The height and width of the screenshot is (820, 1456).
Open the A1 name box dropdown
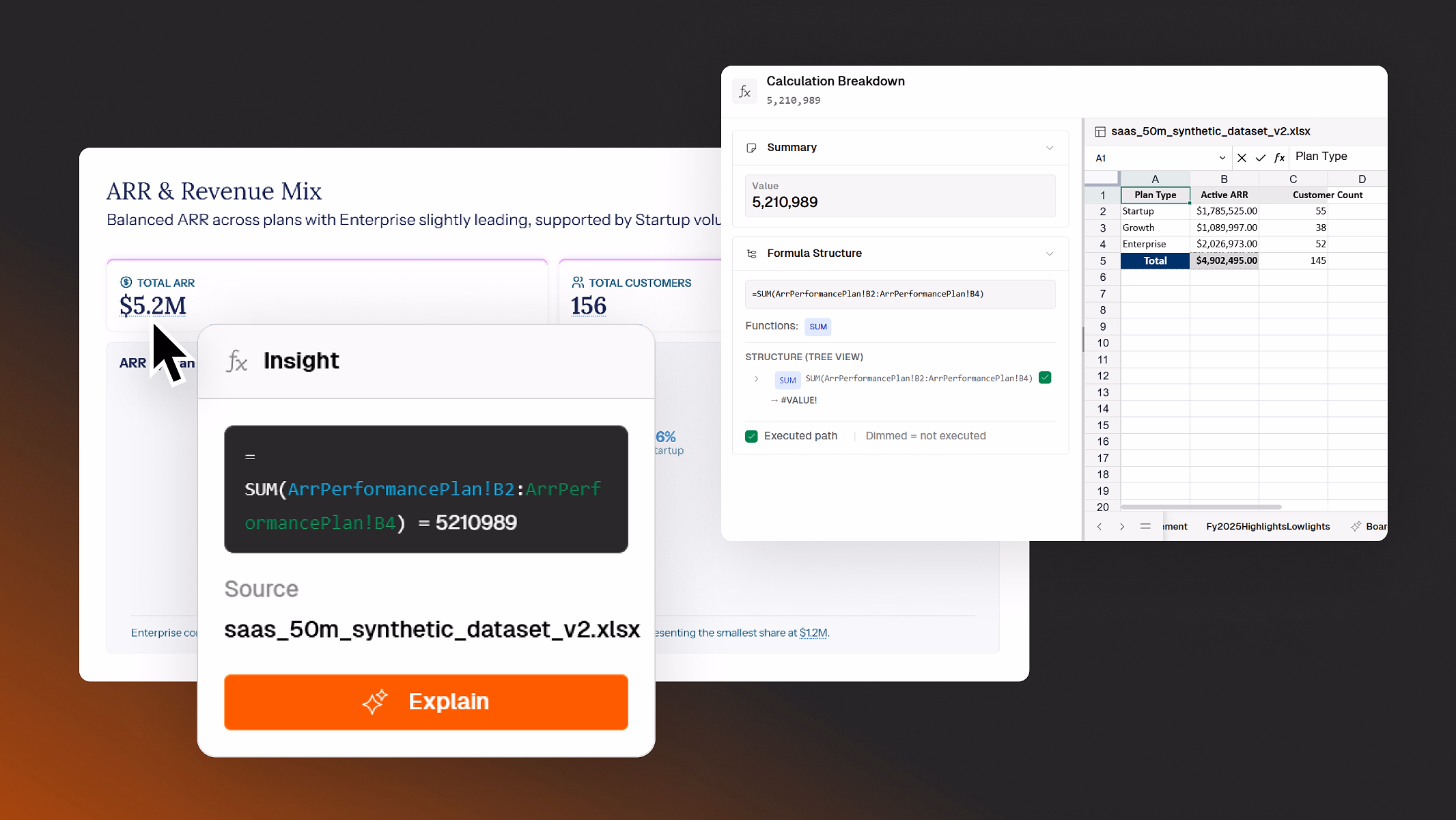tap(1222, 158)
